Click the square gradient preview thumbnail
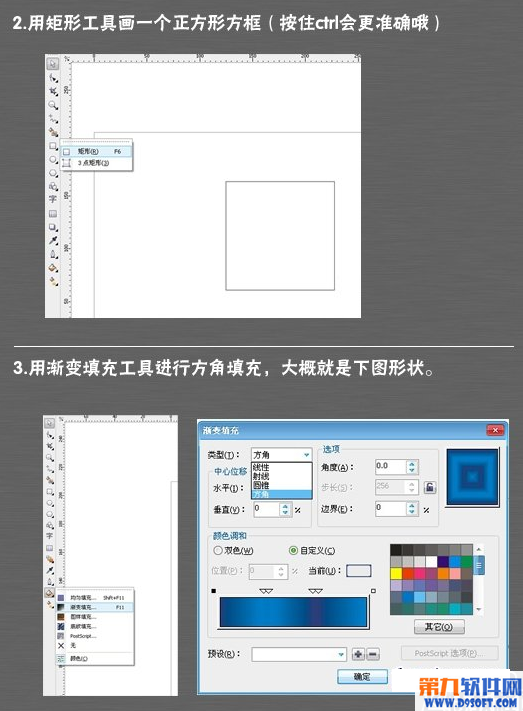 [x=473, y=477]
